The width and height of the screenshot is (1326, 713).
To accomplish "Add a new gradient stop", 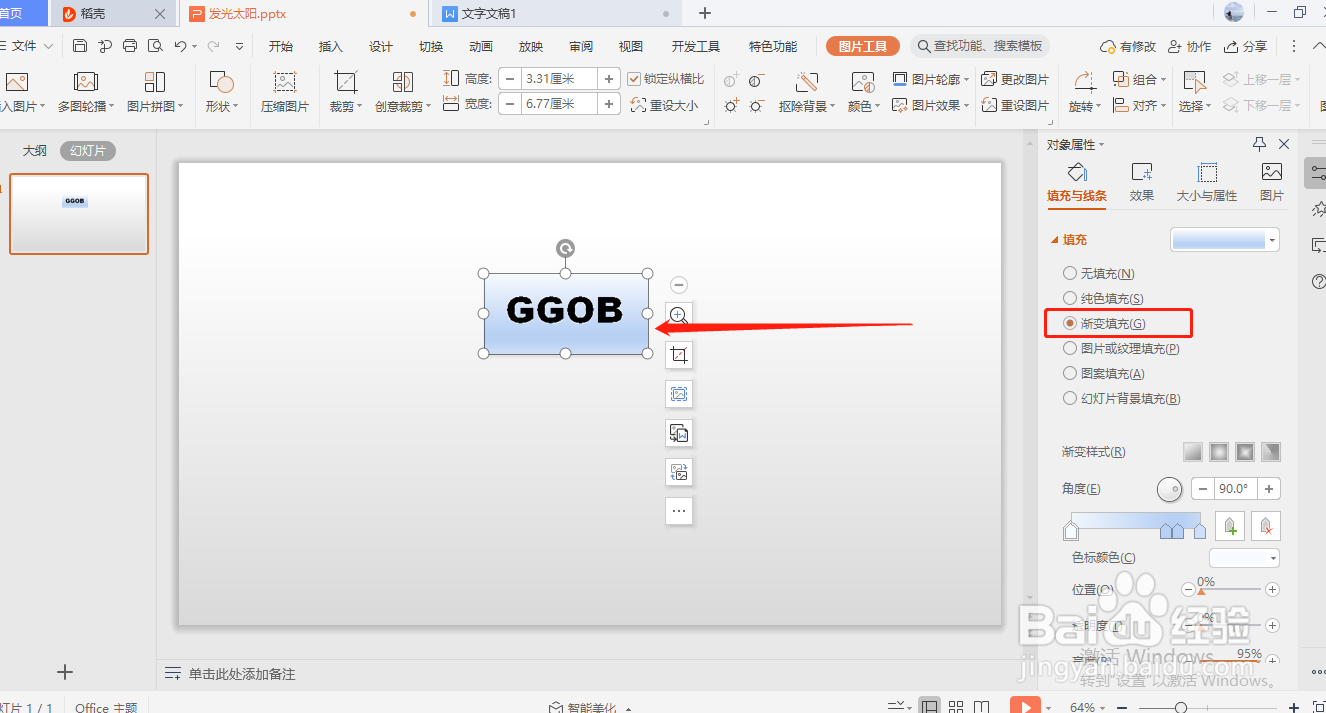I will coord(1229,525).
